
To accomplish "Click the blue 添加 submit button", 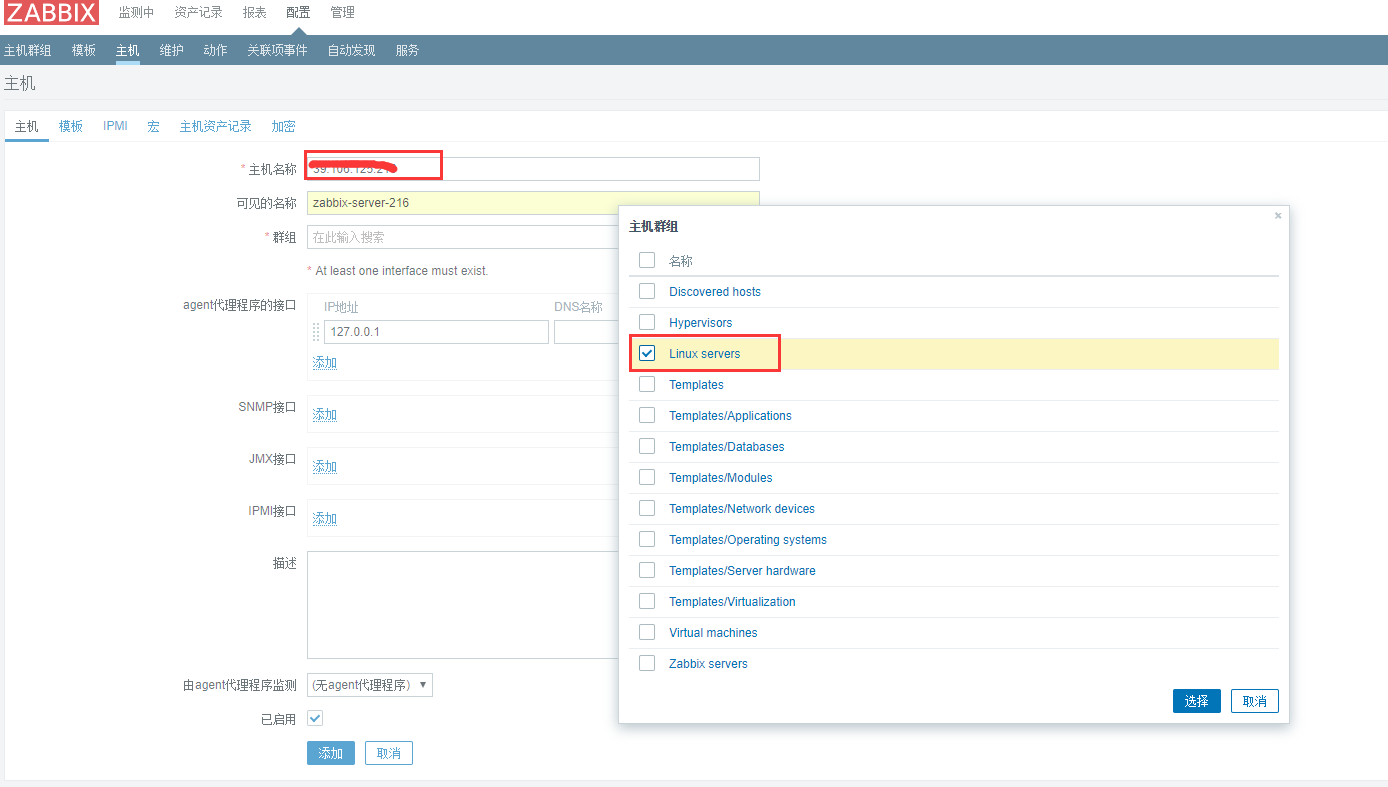I will [331, 753].
